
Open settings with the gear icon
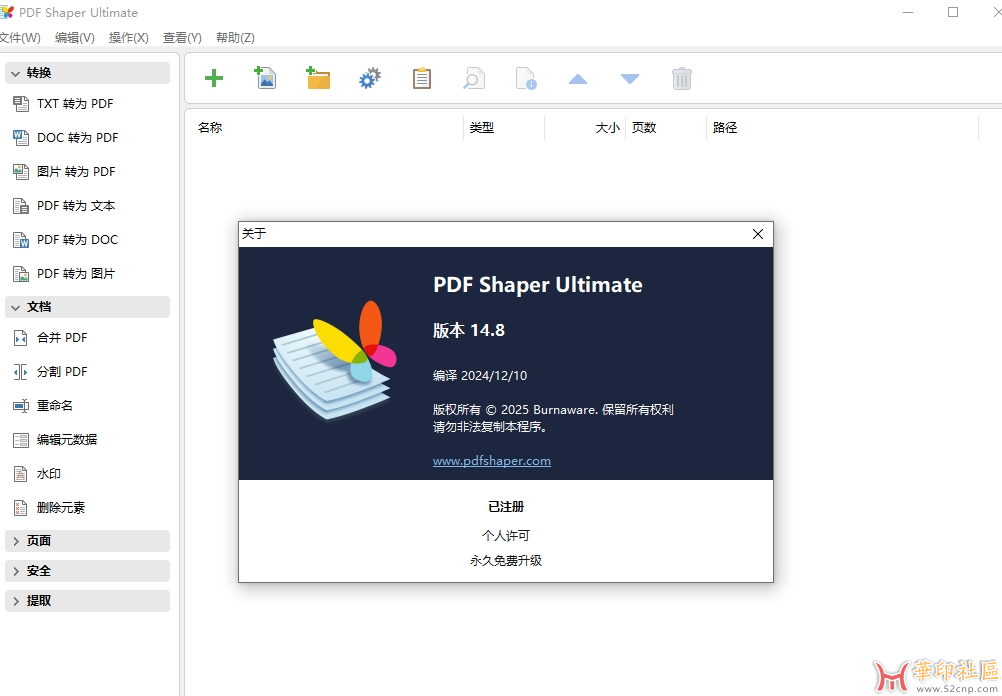click(370, 78)
